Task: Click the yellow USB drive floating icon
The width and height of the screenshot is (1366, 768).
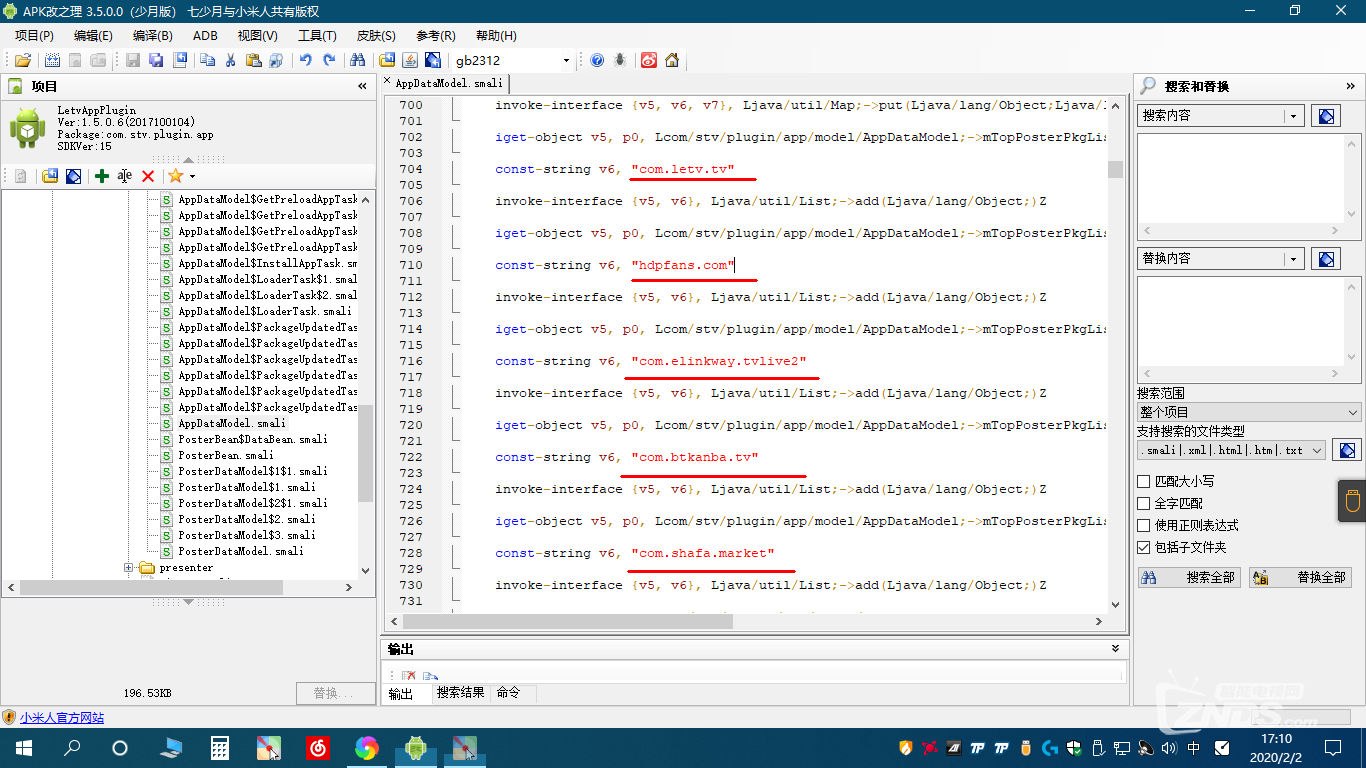Action: [1352, 501]
